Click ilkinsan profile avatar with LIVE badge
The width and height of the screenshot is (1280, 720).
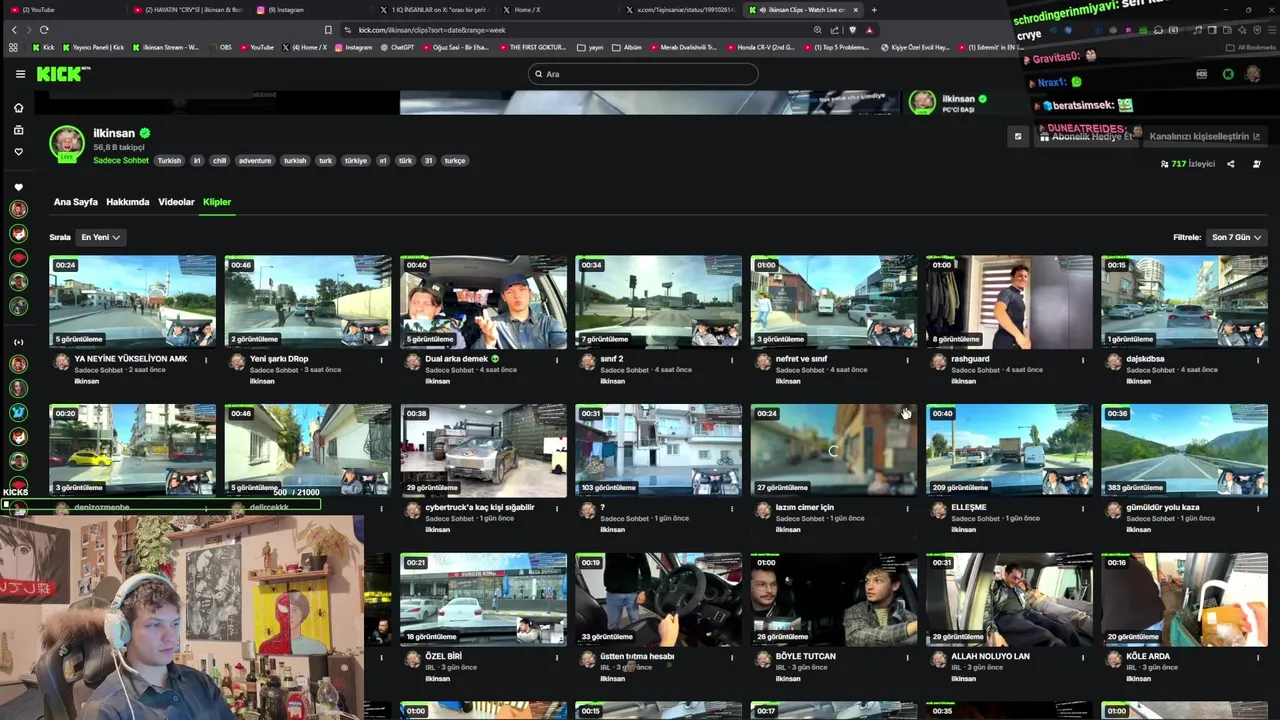click(x=67, y=143)
